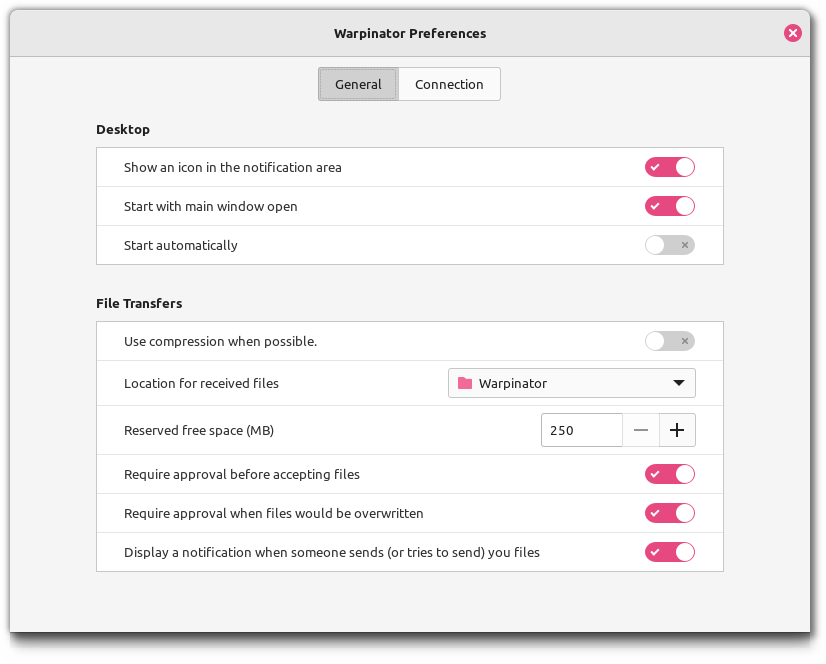The height and width of the screenshot is (664, 826).
Task: Click the Reserved free space (MB) label
Action: [x=199, y=431]
